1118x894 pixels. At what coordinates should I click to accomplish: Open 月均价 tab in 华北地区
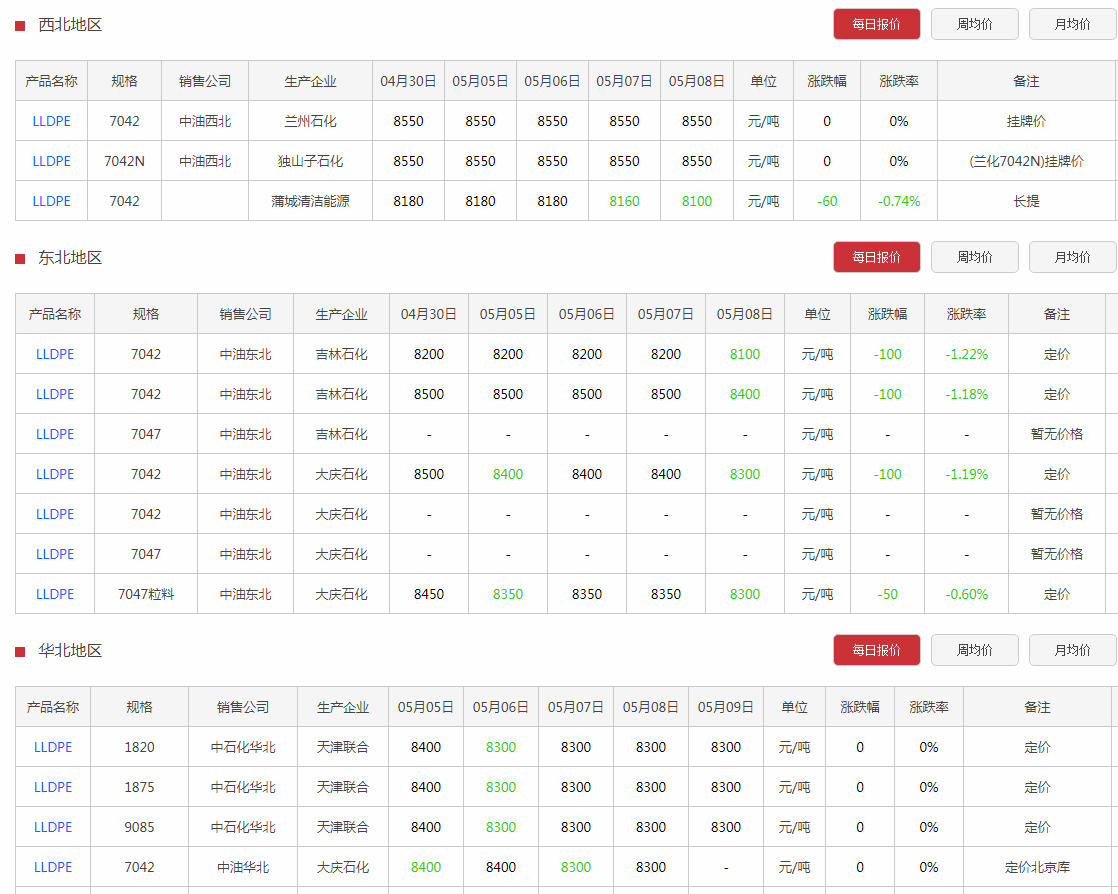[x=1072, y=650]
